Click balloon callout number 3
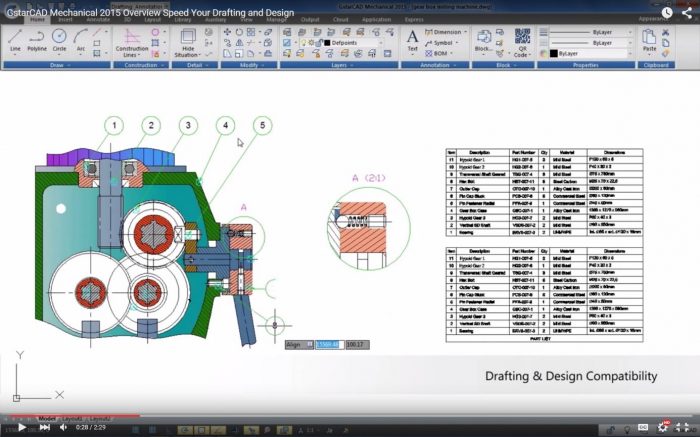The height and width of the screenshot is (437, 700). 188,125
